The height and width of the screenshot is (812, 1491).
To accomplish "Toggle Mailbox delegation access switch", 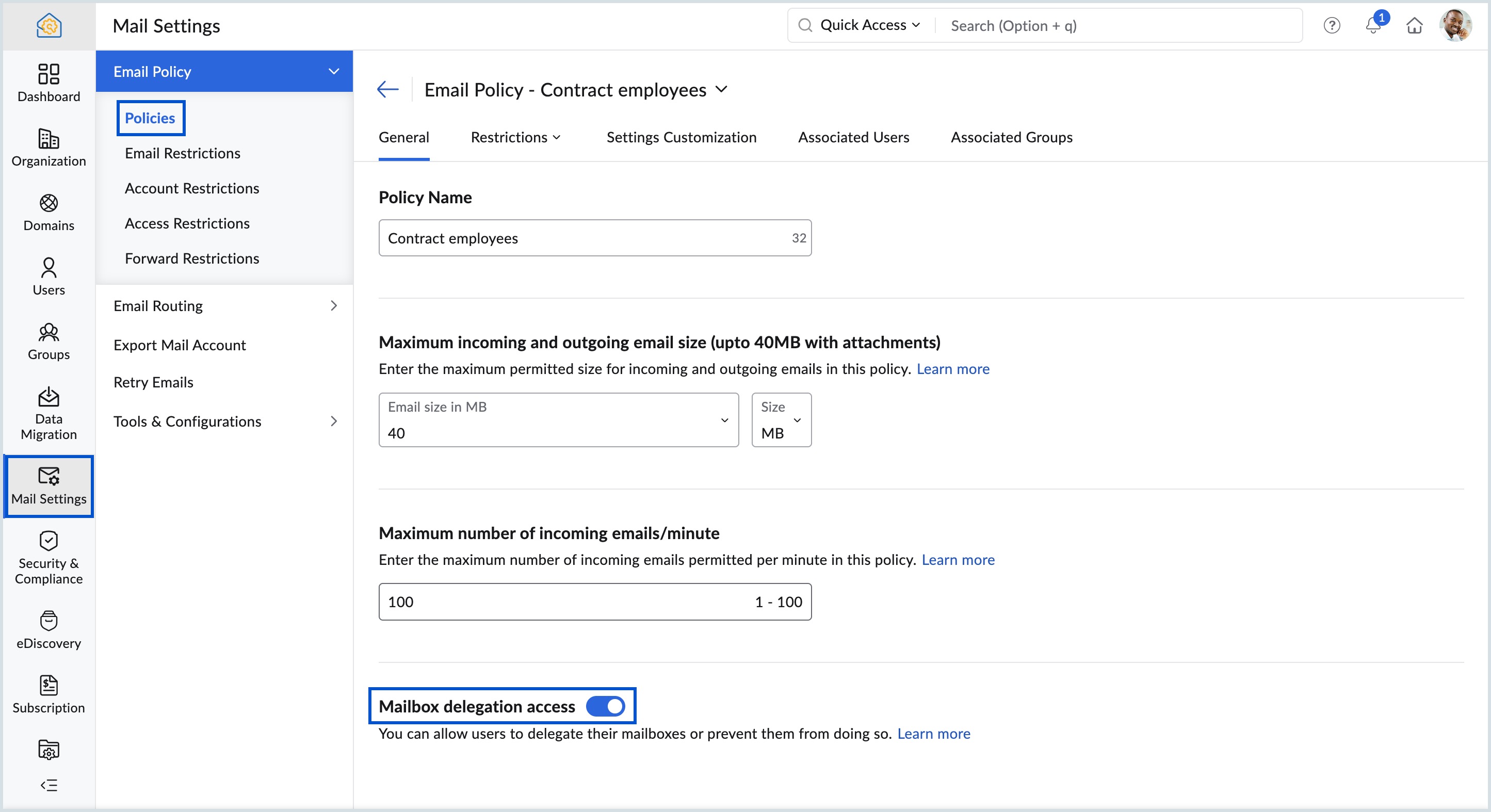I will 605,706.
